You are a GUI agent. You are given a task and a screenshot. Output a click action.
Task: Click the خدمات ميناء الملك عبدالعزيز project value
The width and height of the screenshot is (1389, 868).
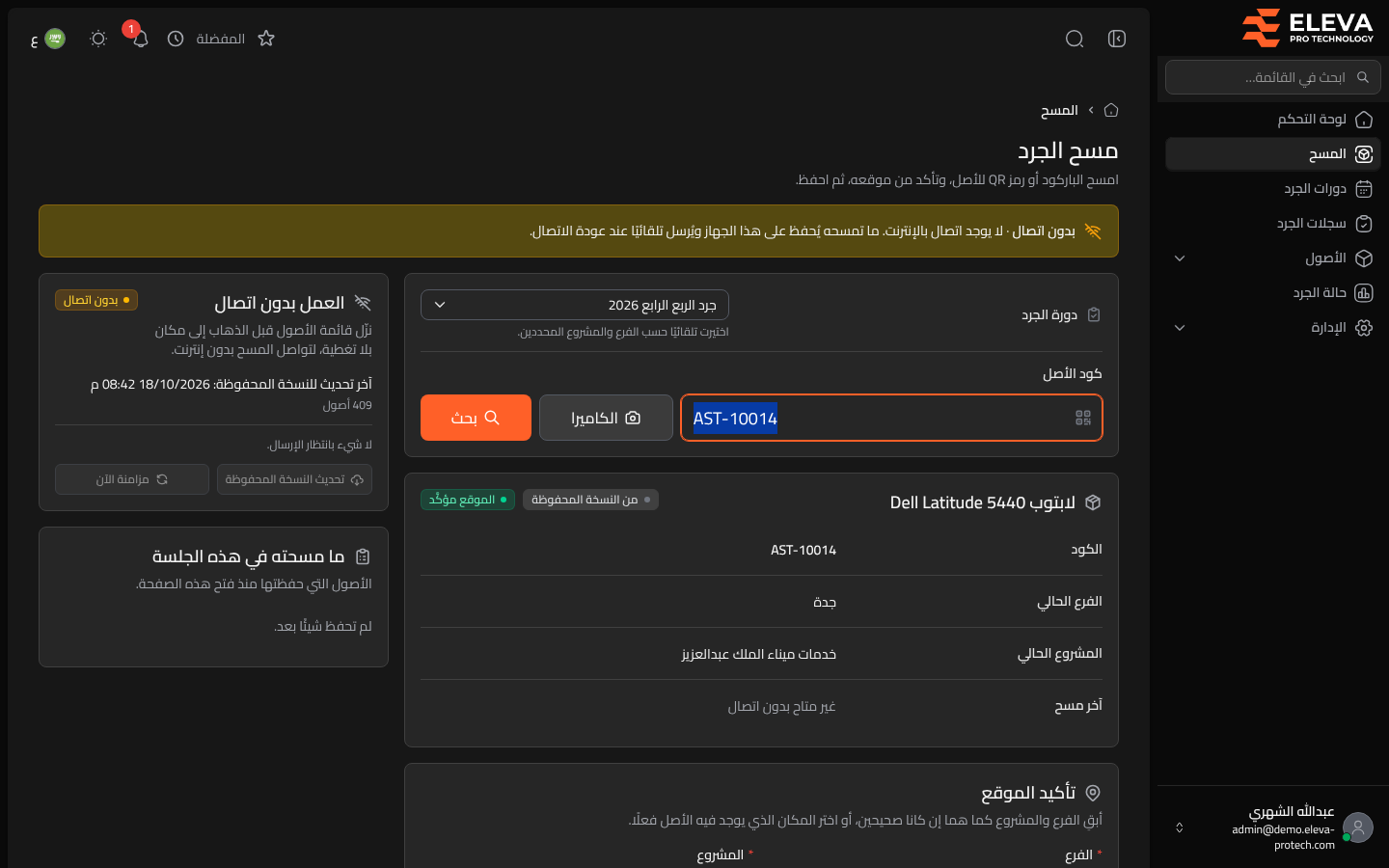(x=759, y=654)
